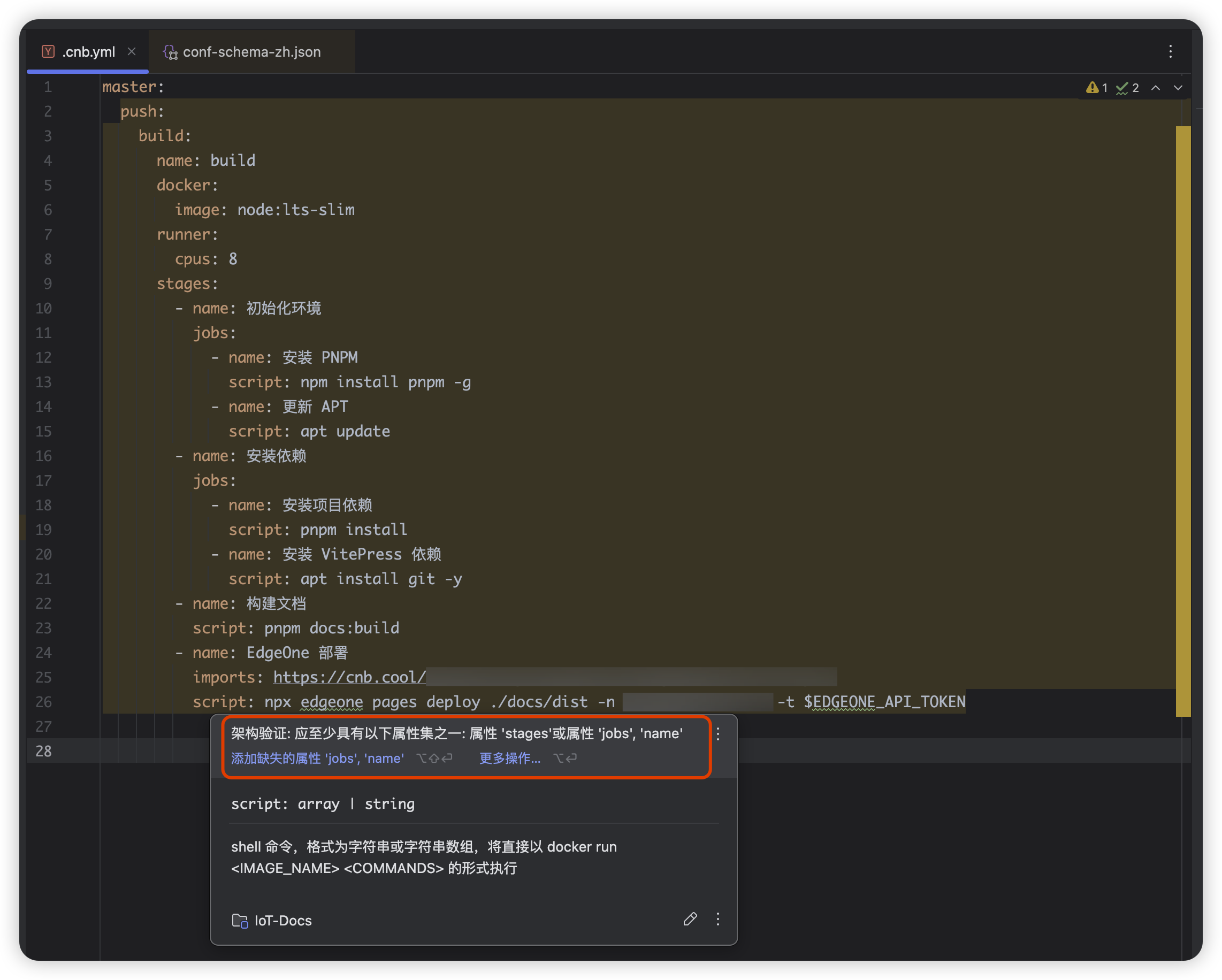Switch to conf-schema-zh.json tab
The image size is (1222, 980).
point(251,52)
